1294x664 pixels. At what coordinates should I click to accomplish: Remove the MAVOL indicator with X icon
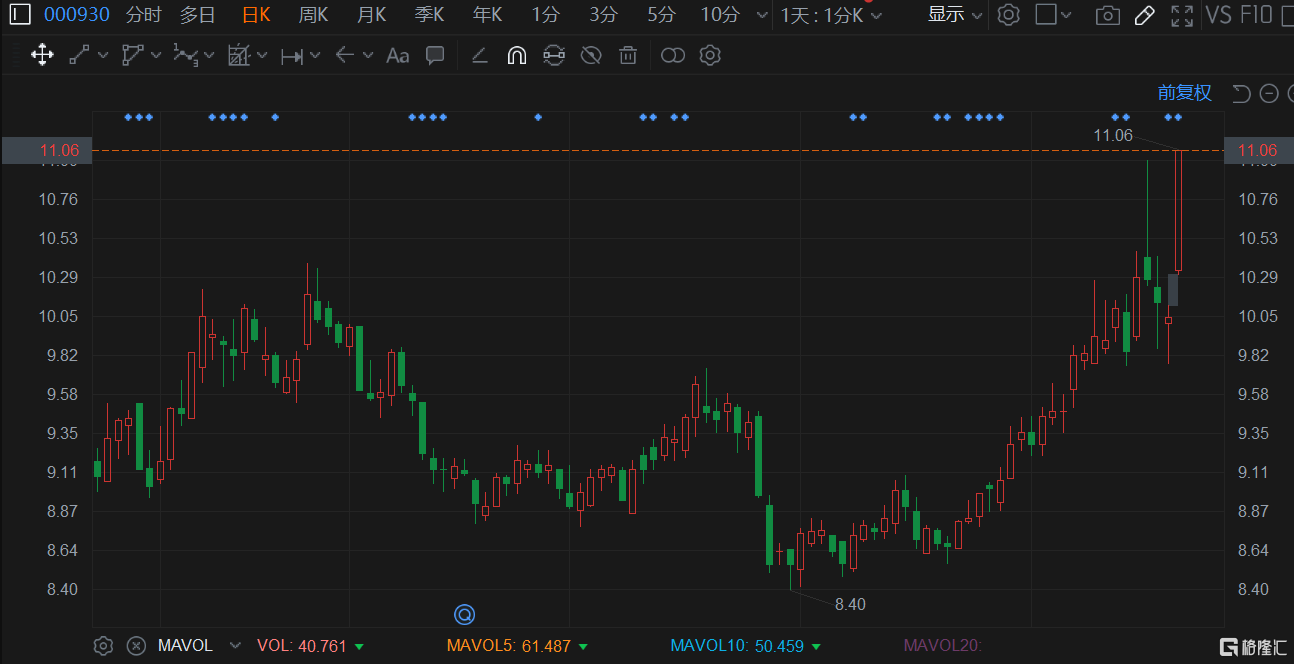point(136,646)
